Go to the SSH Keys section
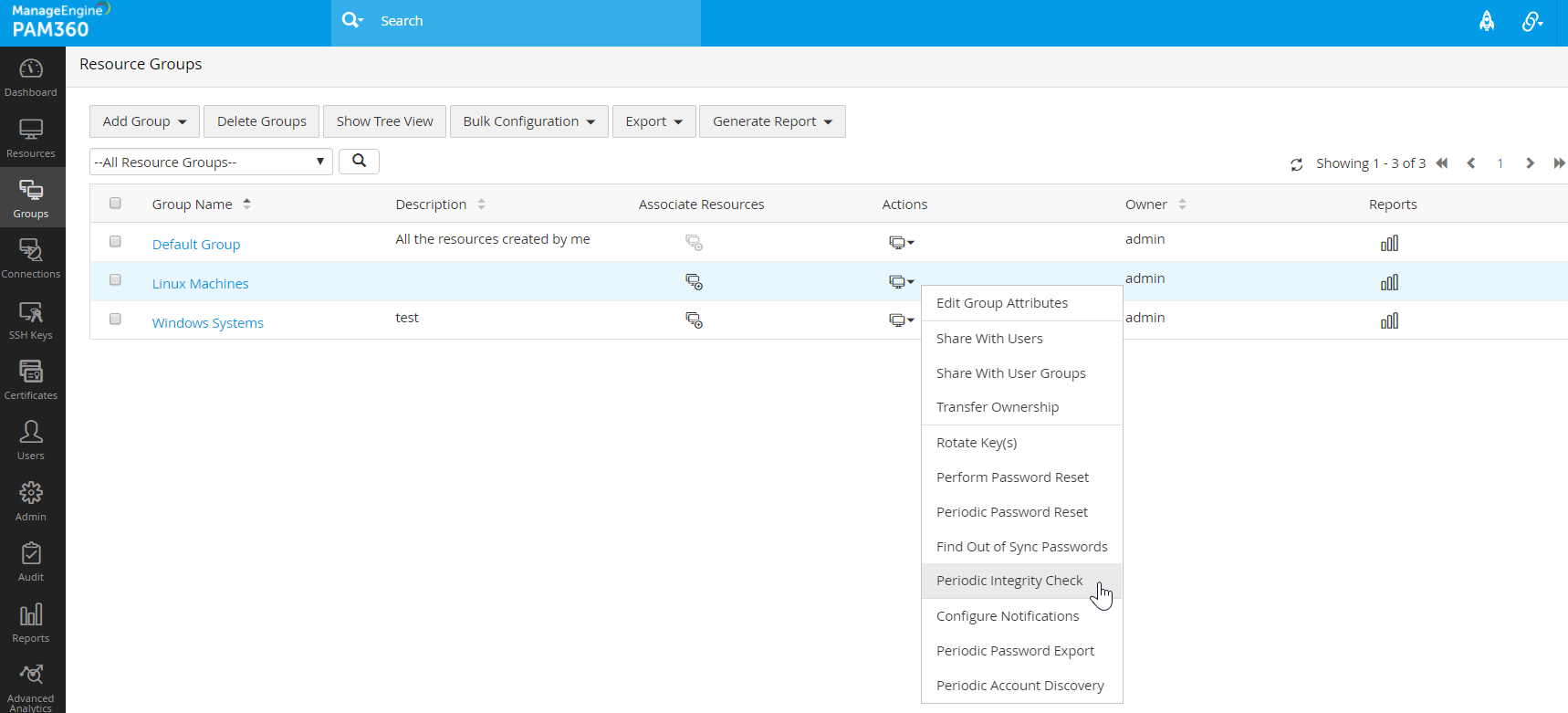This screenshot has width=1568, height=713. click(x=31, y=320)
